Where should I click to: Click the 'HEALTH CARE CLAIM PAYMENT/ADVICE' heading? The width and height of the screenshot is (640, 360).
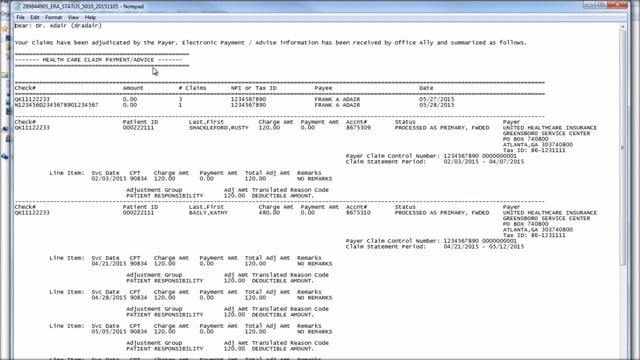point(98,60)
